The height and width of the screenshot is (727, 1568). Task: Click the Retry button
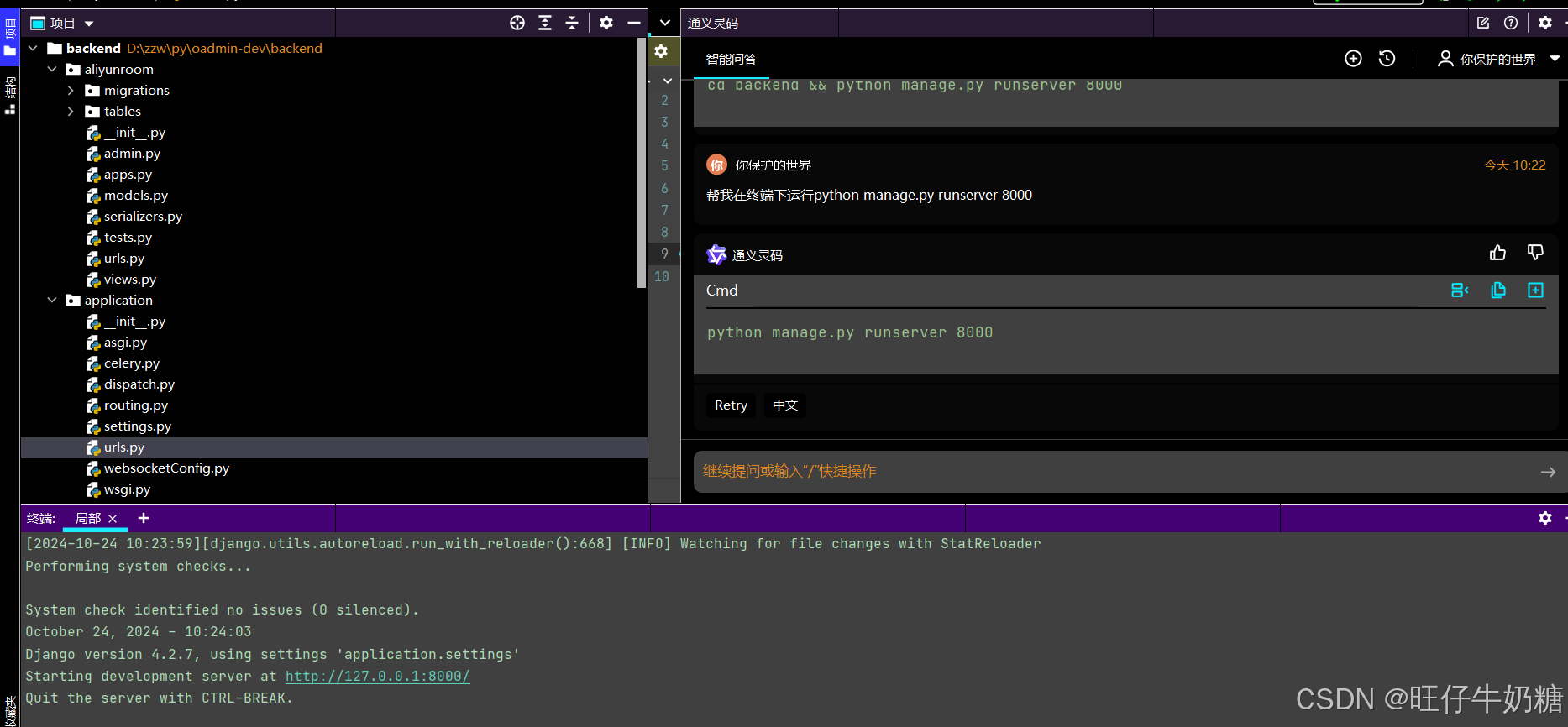pyautogui.click(x=731, y=405)
